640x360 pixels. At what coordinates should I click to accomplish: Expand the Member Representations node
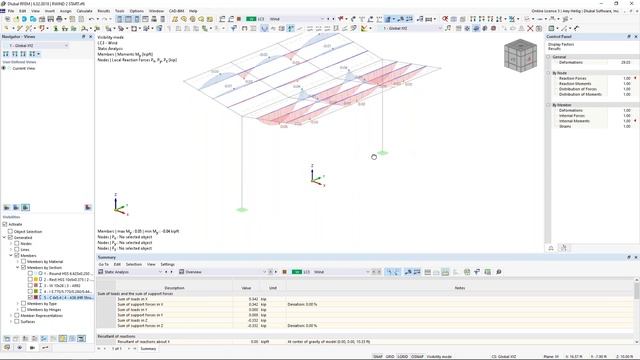[11, 316]
